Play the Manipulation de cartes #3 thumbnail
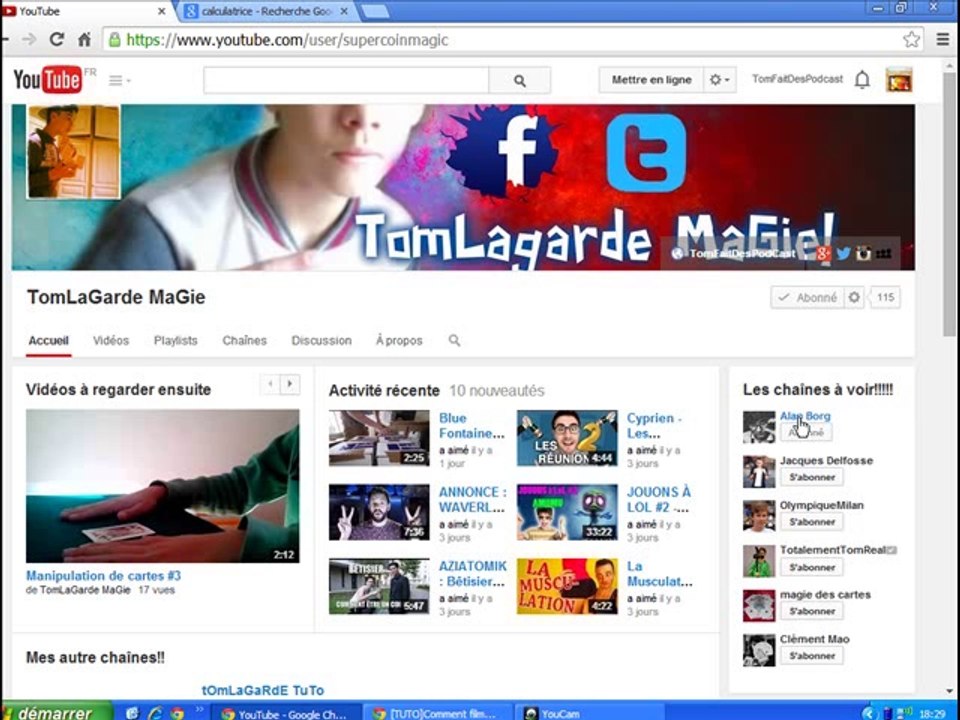960x720 pixels. 162,486
